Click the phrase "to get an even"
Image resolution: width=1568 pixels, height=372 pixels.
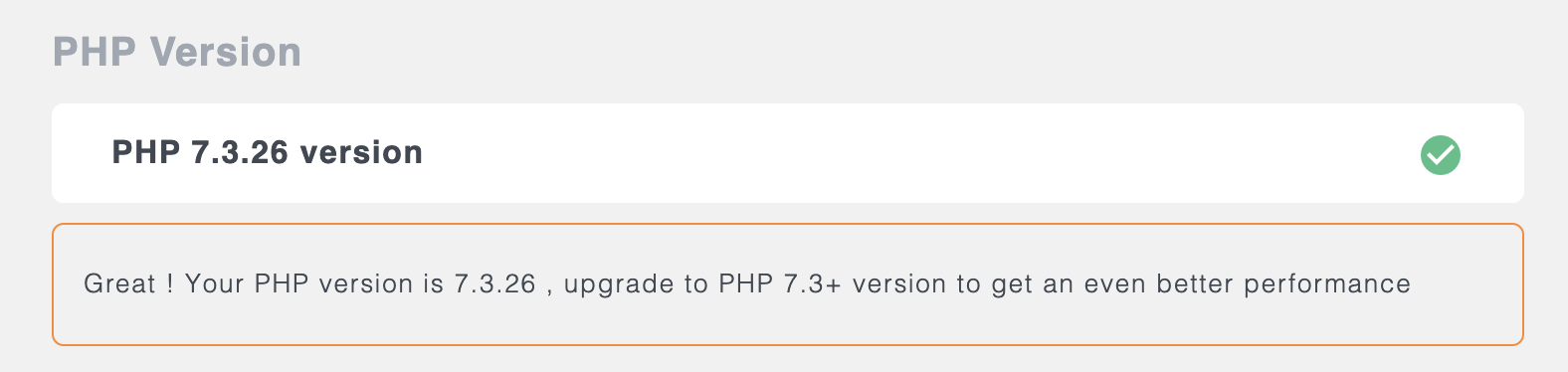tap(1051, 284)
